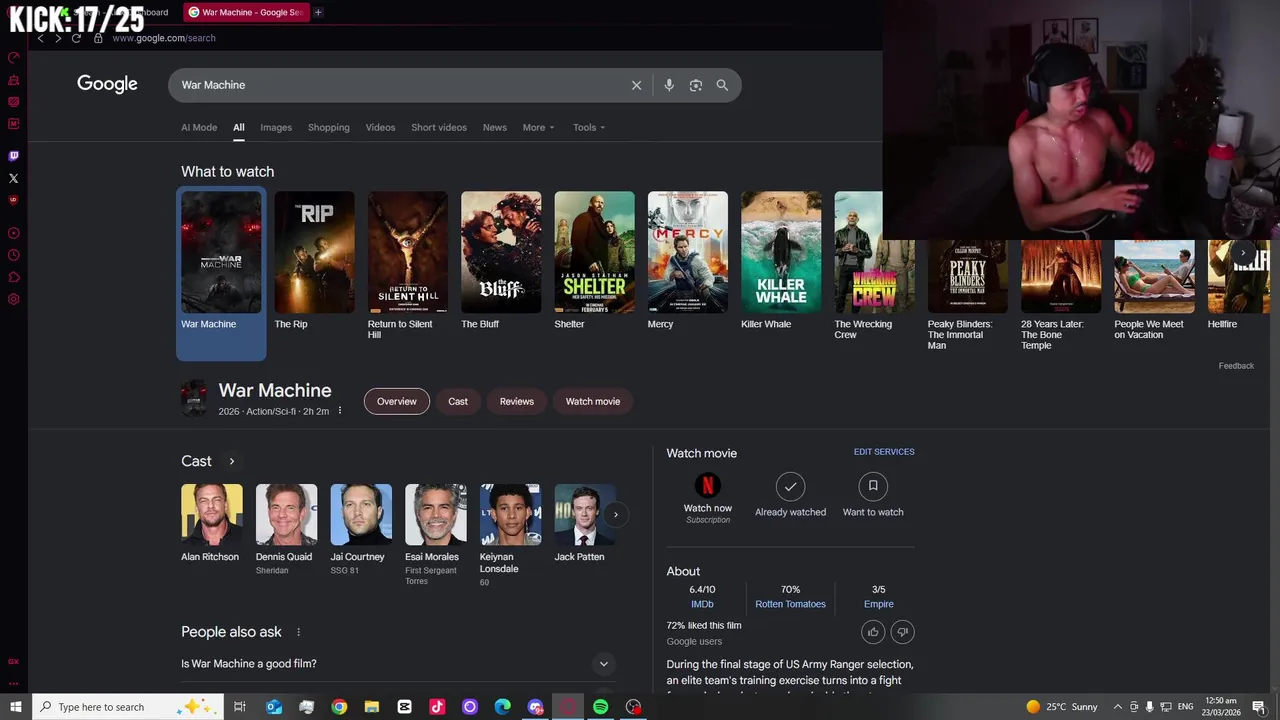The height and width of the screenshot is (720, 1280).
Task: Select The Rip movie poster
Action: coord(314,252)
